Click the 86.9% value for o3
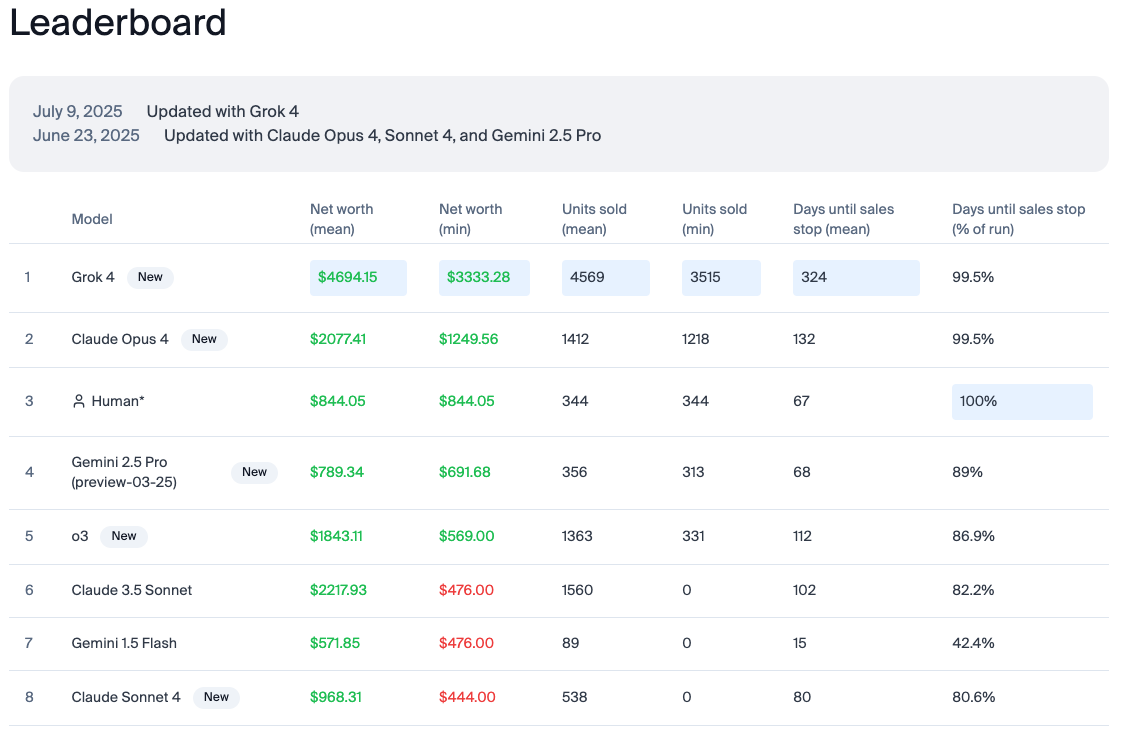Image resolution: width=1127 pixels, height=734 pixels. click(x=973, y=536)
